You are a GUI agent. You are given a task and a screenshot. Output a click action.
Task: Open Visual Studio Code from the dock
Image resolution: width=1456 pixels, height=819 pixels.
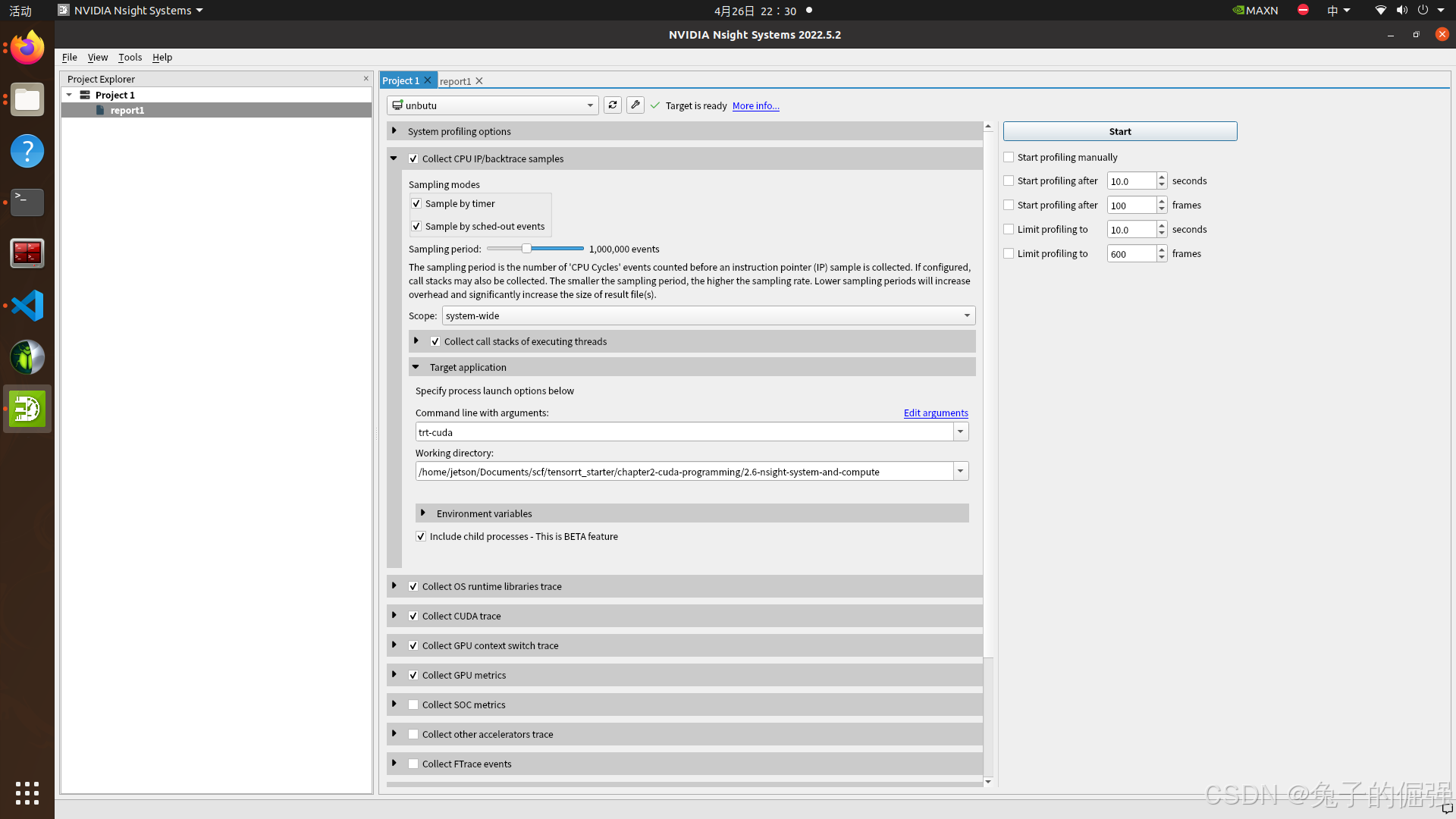point(27,306)
